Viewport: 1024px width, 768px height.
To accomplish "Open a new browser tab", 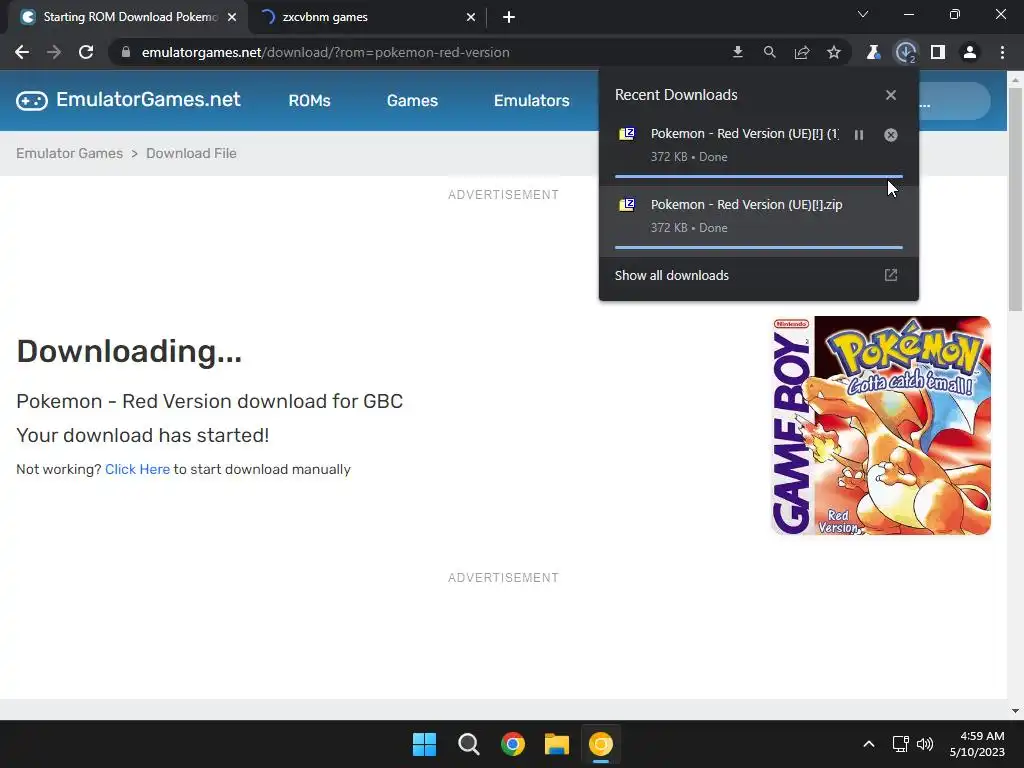I will pos(509,17).
